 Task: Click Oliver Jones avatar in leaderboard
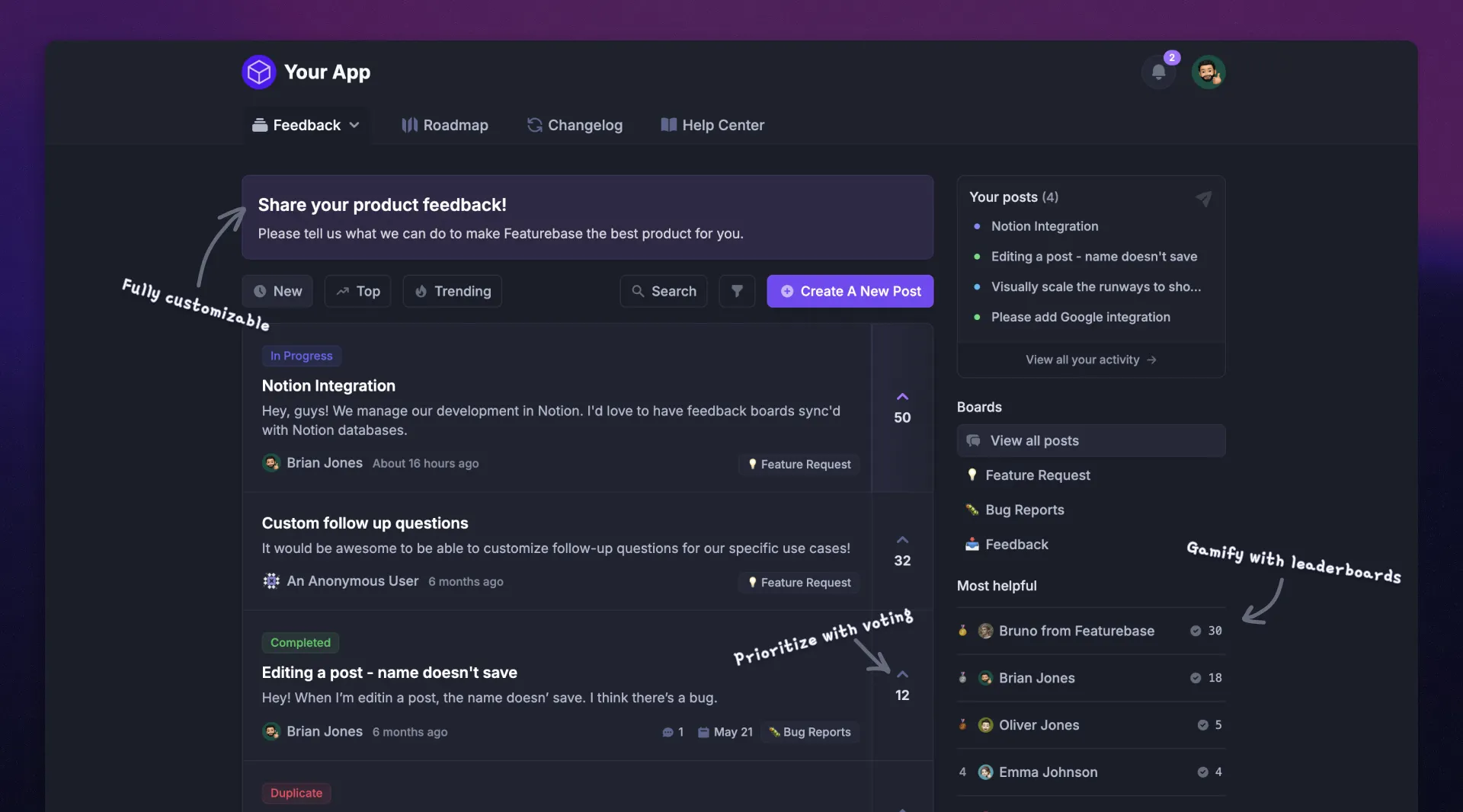pyautogui.click(x=985, y=725)
